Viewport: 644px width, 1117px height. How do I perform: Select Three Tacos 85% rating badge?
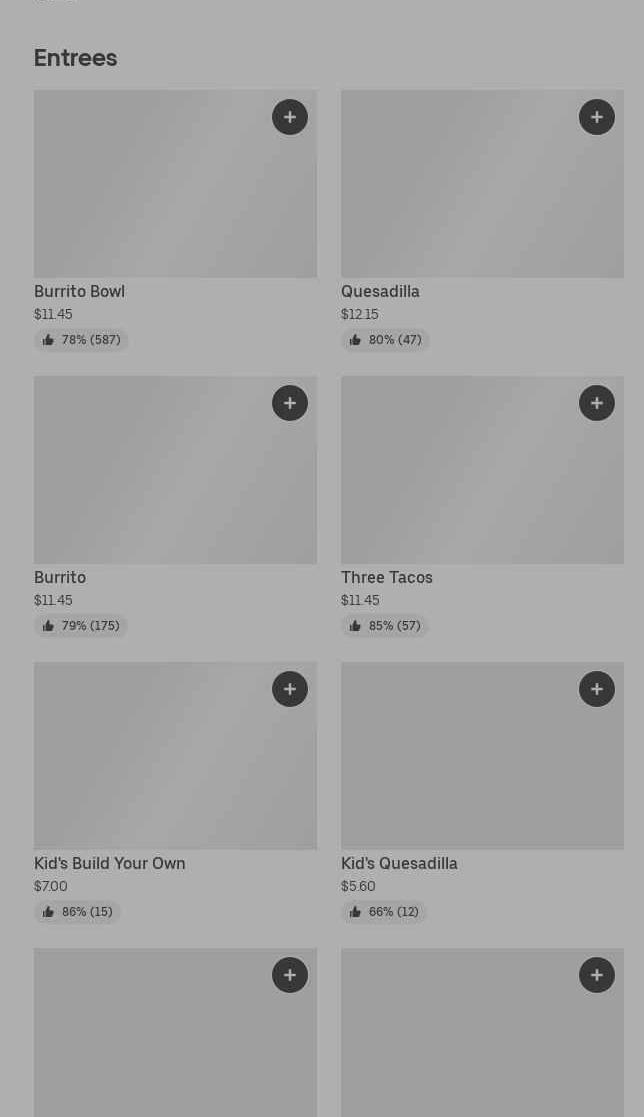coord(385,626)
